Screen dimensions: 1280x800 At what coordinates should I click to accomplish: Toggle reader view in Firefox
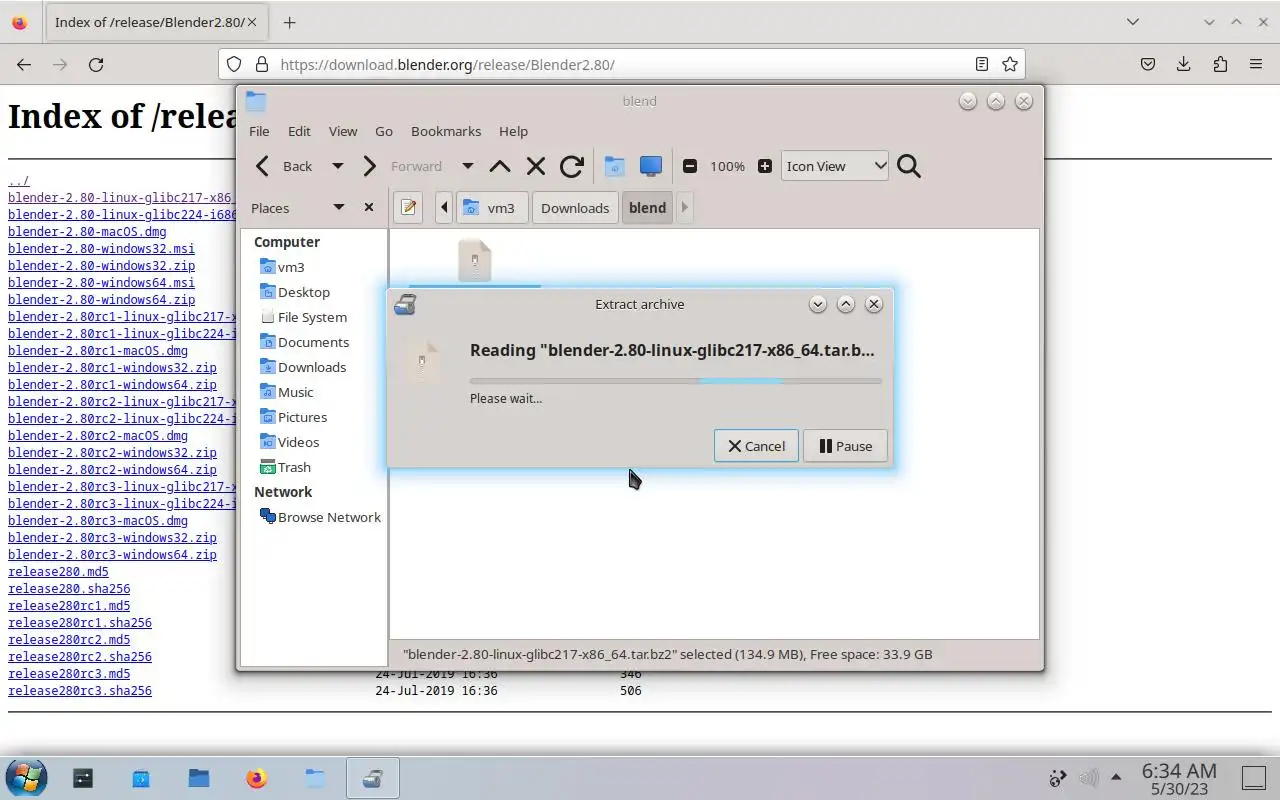pos(982,64)
